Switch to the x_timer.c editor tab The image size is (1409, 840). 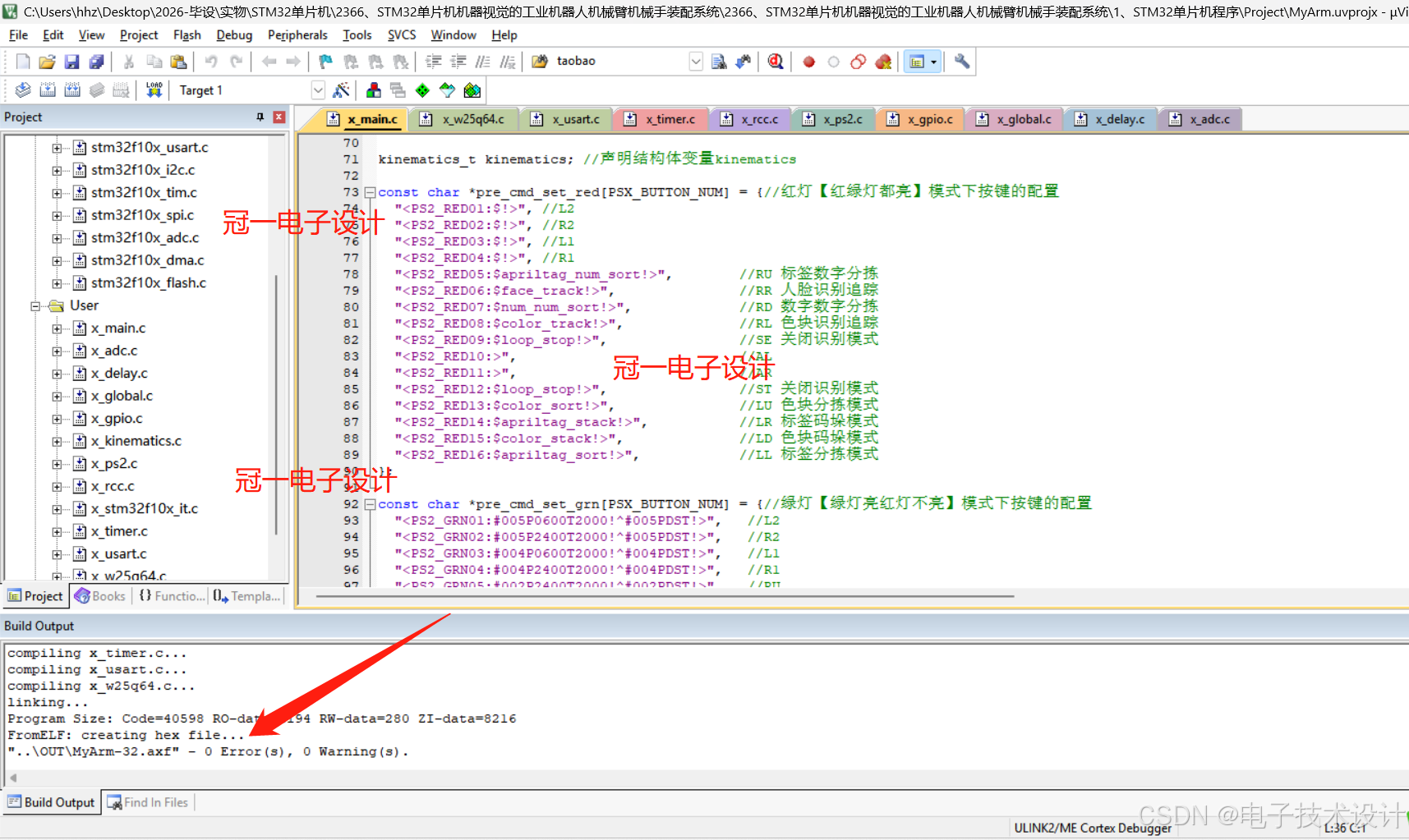pos(660,120)
